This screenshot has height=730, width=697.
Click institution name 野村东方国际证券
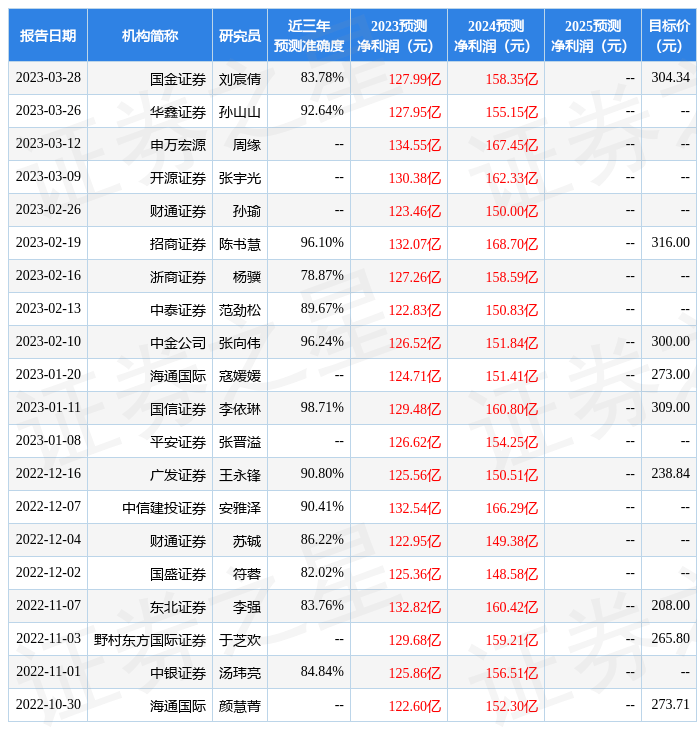click(150, 641)
